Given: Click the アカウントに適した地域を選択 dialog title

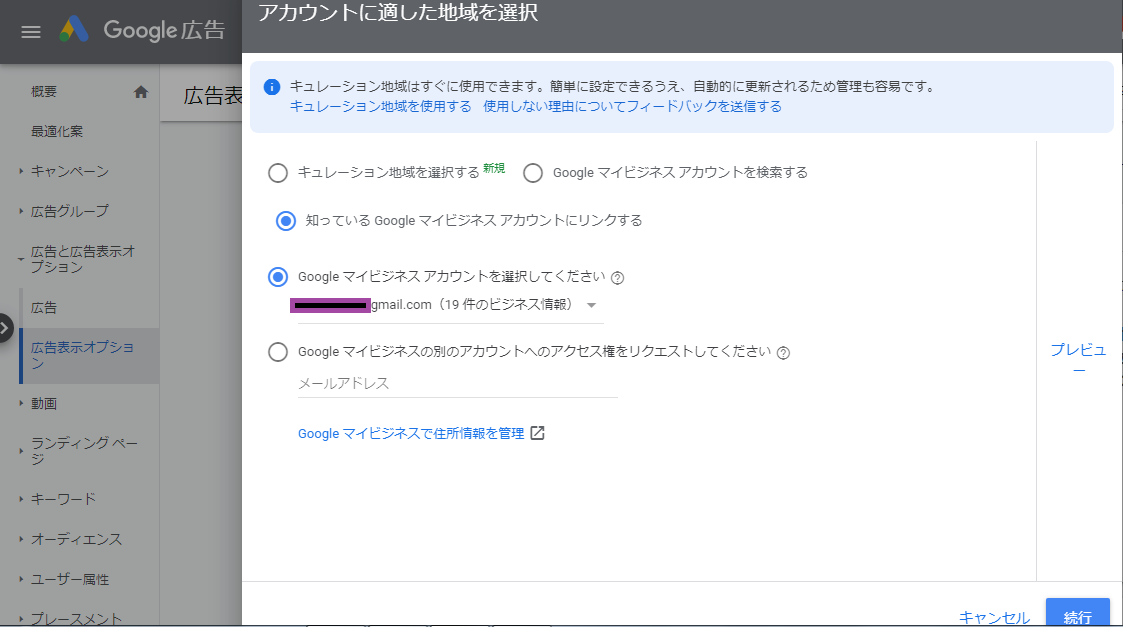Looking at the screenshot, I should point(397,13).
